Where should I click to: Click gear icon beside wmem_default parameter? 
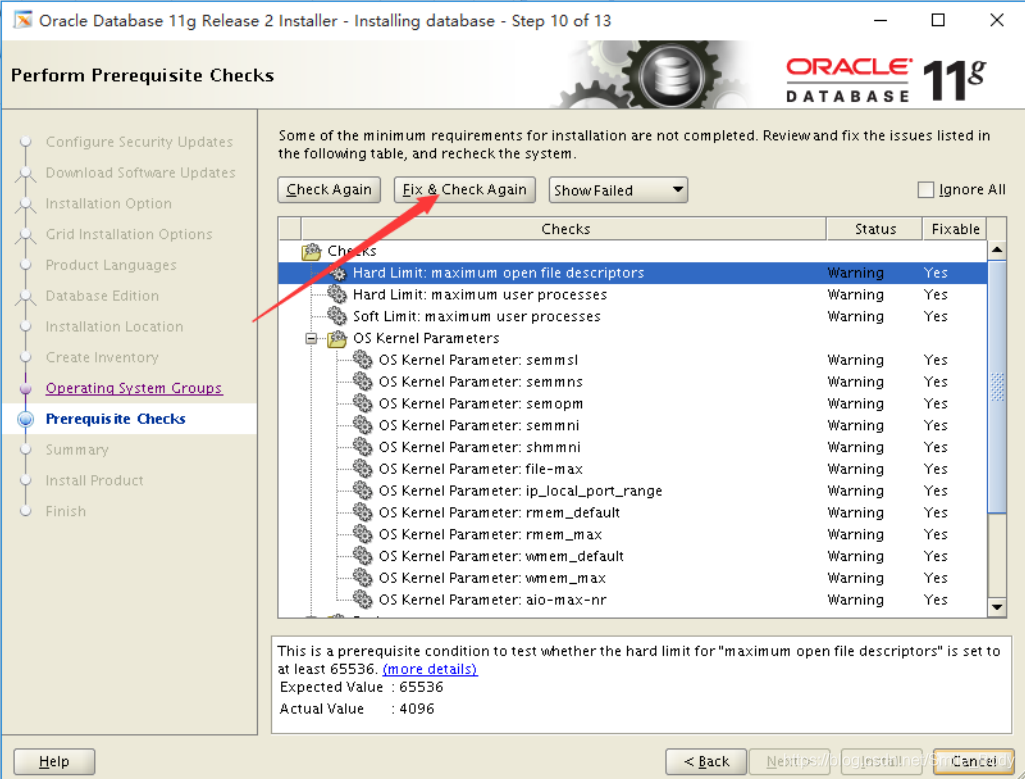[363, 556]
